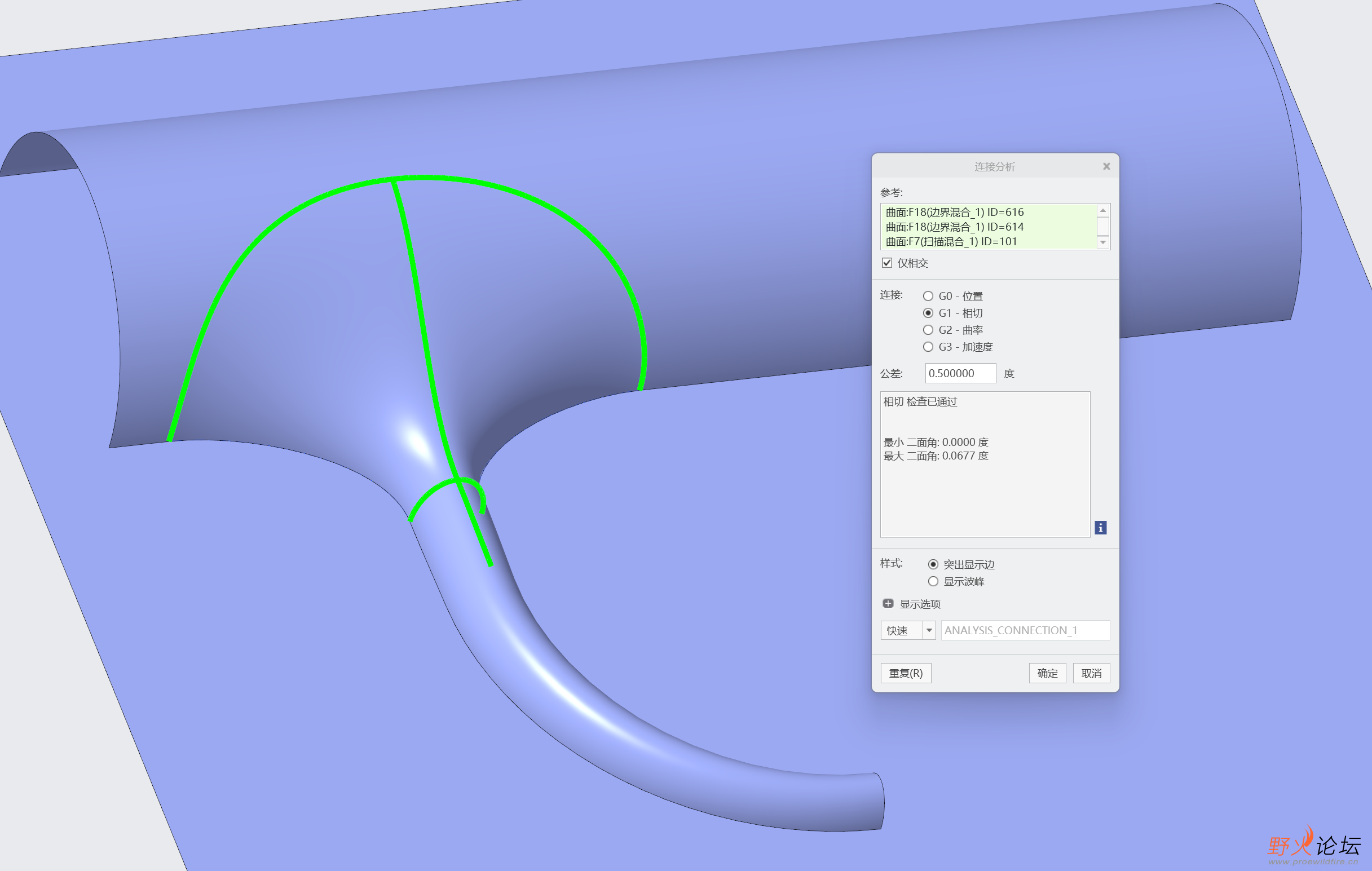Screen dimensions: 1372x871
Task: Select the G1 - 相切 radio option
Action: coord(928,313)
